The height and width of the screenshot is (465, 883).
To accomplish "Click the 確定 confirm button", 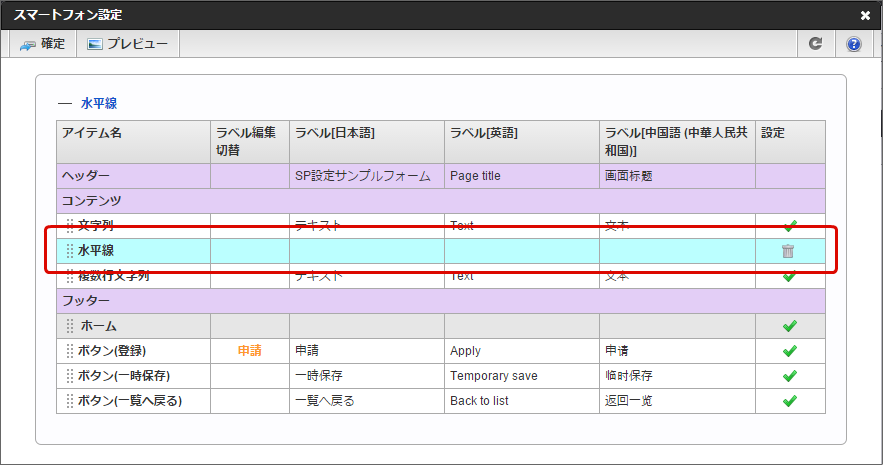I will click(x=42, y=44).
